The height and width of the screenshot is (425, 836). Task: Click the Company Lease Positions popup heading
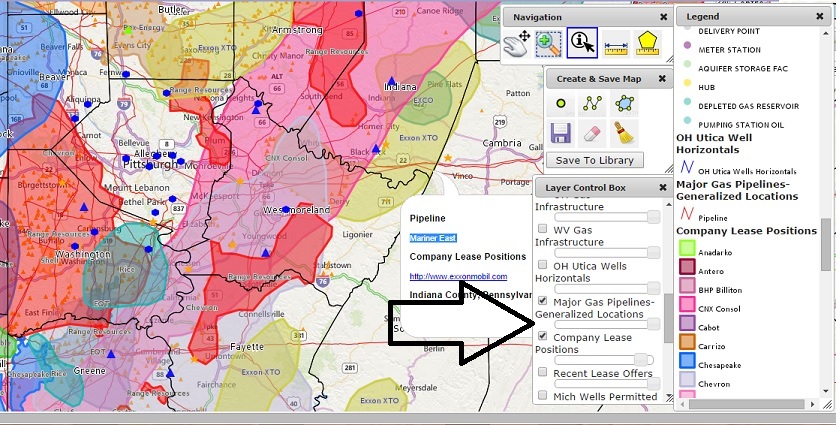point(468,256)
